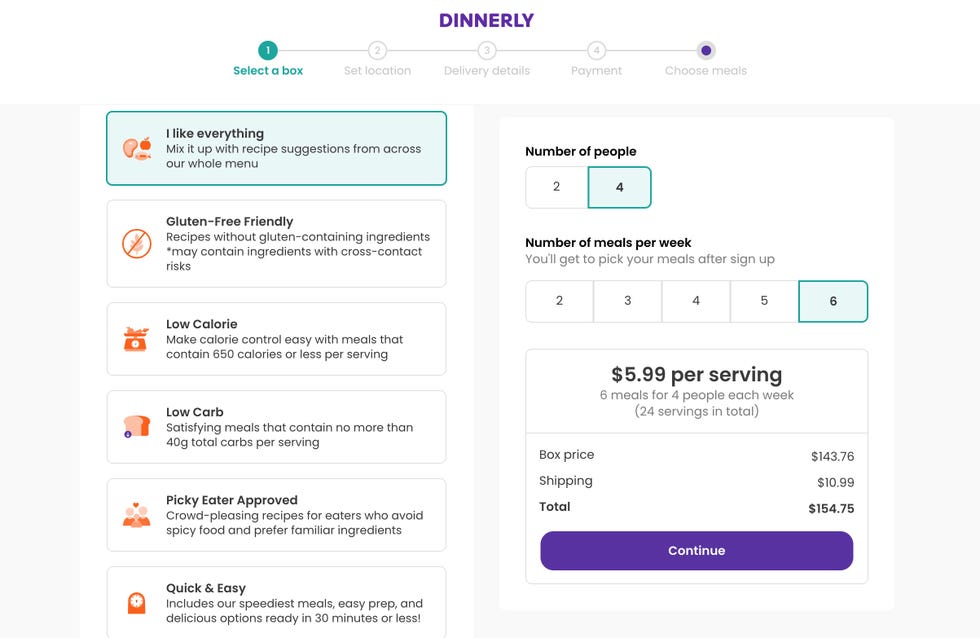This screenshot has height=638, width=980.
Task: Choose 2 meals per week
Action: click(559, 301)
